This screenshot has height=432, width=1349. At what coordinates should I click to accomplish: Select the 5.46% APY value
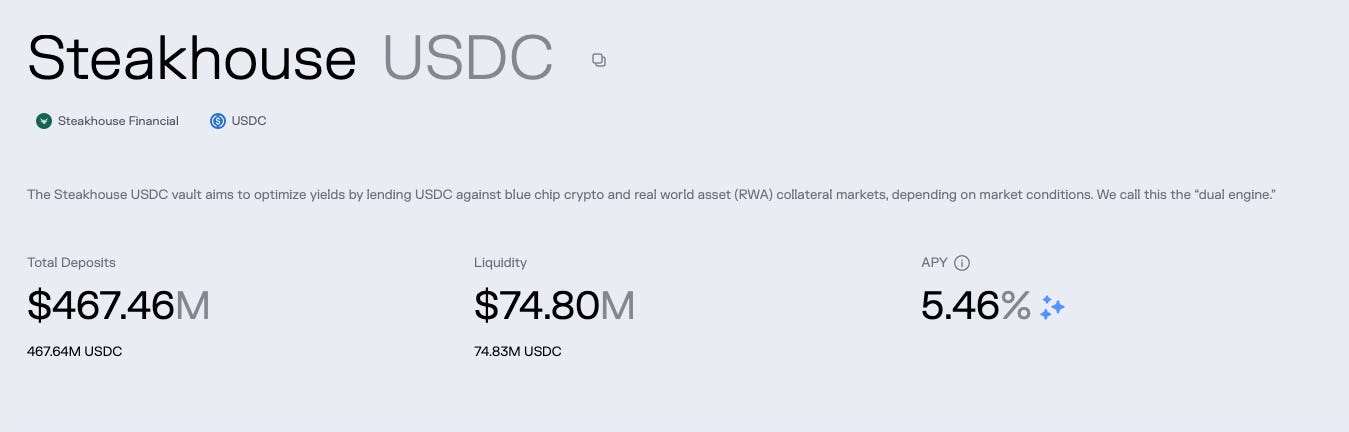pos(976,306)
